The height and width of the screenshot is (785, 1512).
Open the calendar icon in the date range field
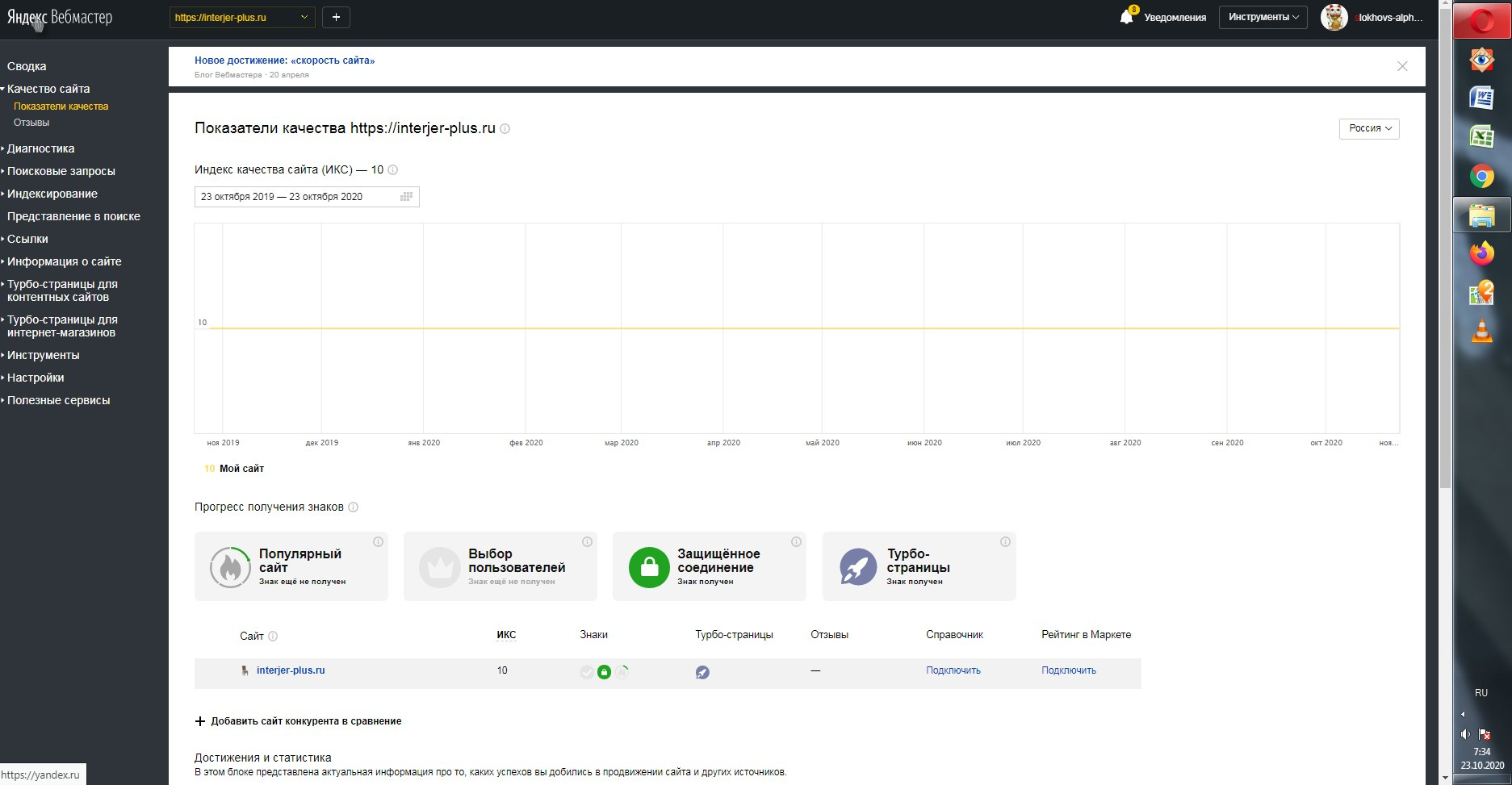coord(406,197)
